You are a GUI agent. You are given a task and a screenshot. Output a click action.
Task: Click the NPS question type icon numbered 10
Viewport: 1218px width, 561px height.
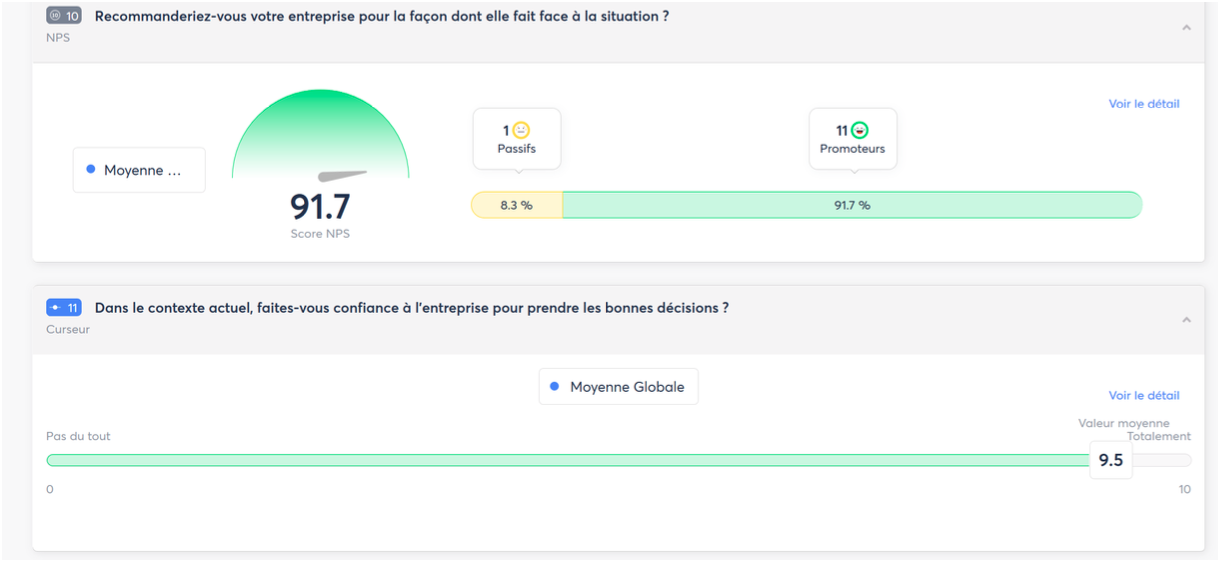tap(64, 16)
